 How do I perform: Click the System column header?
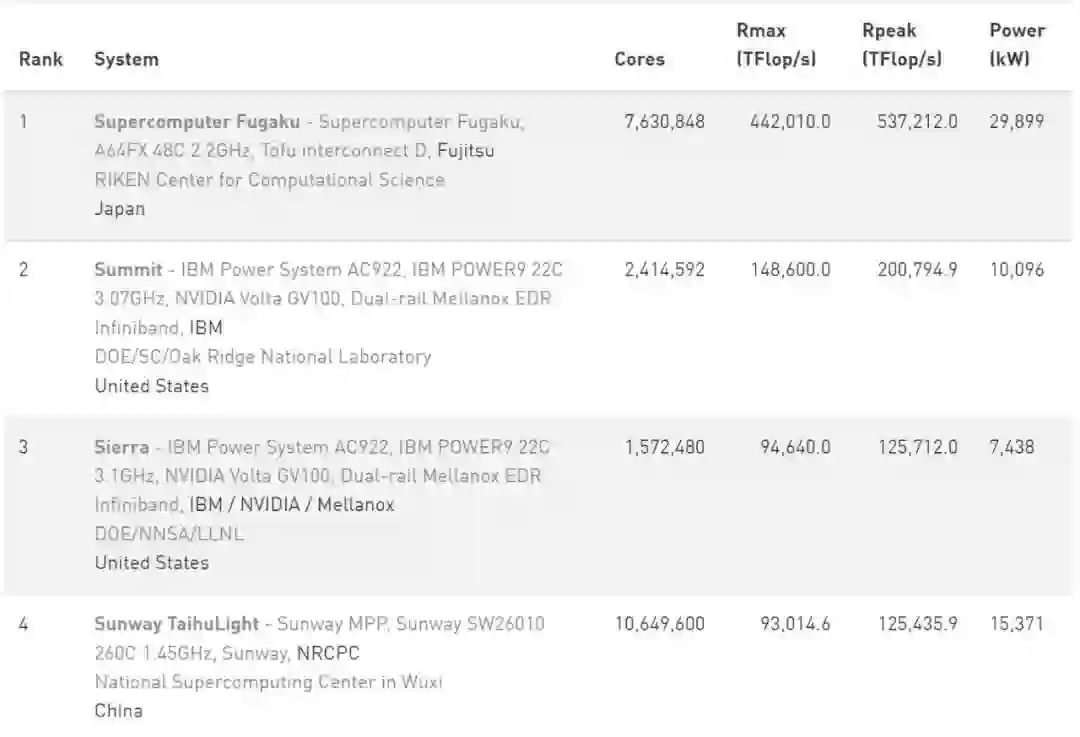pos(126,59)
